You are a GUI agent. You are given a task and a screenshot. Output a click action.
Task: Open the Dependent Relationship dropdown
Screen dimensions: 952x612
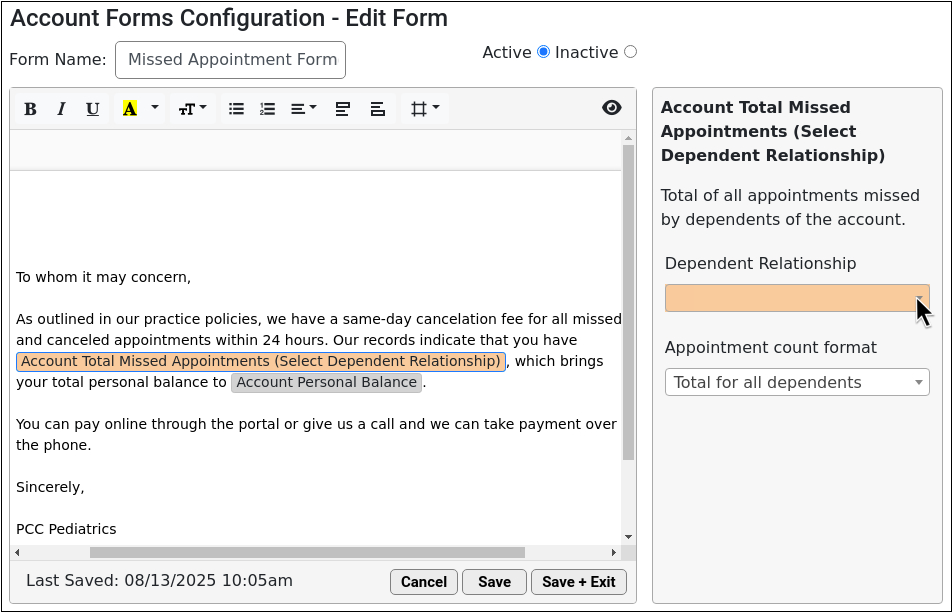point(797,298)
